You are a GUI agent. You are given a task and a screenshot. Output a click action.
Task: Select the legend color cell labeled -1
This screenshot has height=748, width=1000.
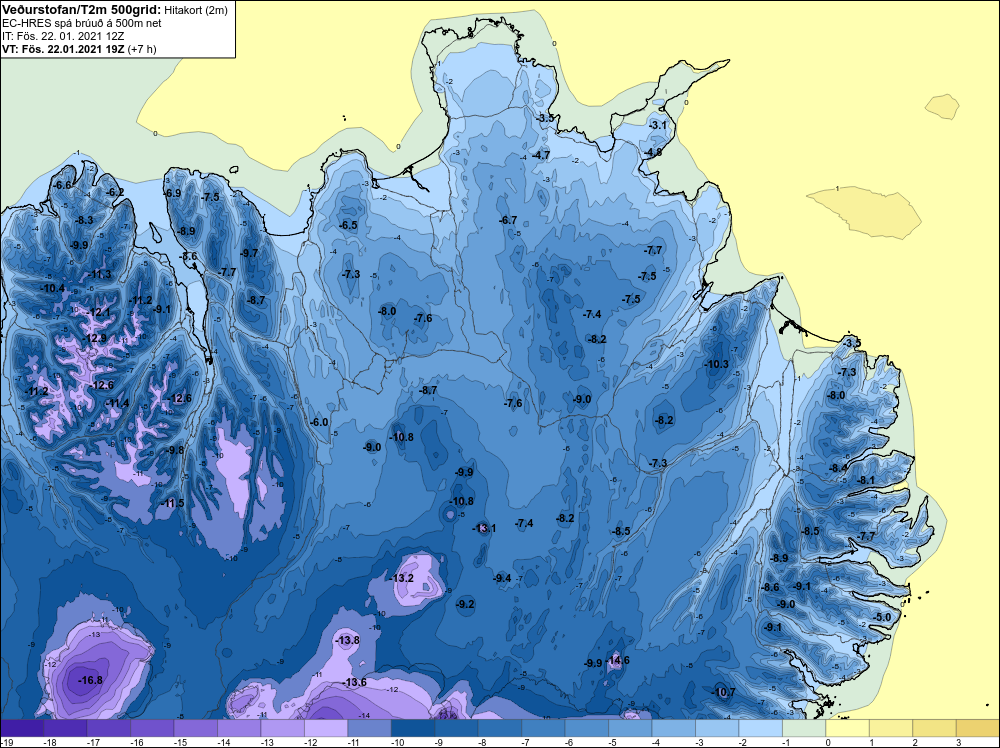(x=804, y=728)
